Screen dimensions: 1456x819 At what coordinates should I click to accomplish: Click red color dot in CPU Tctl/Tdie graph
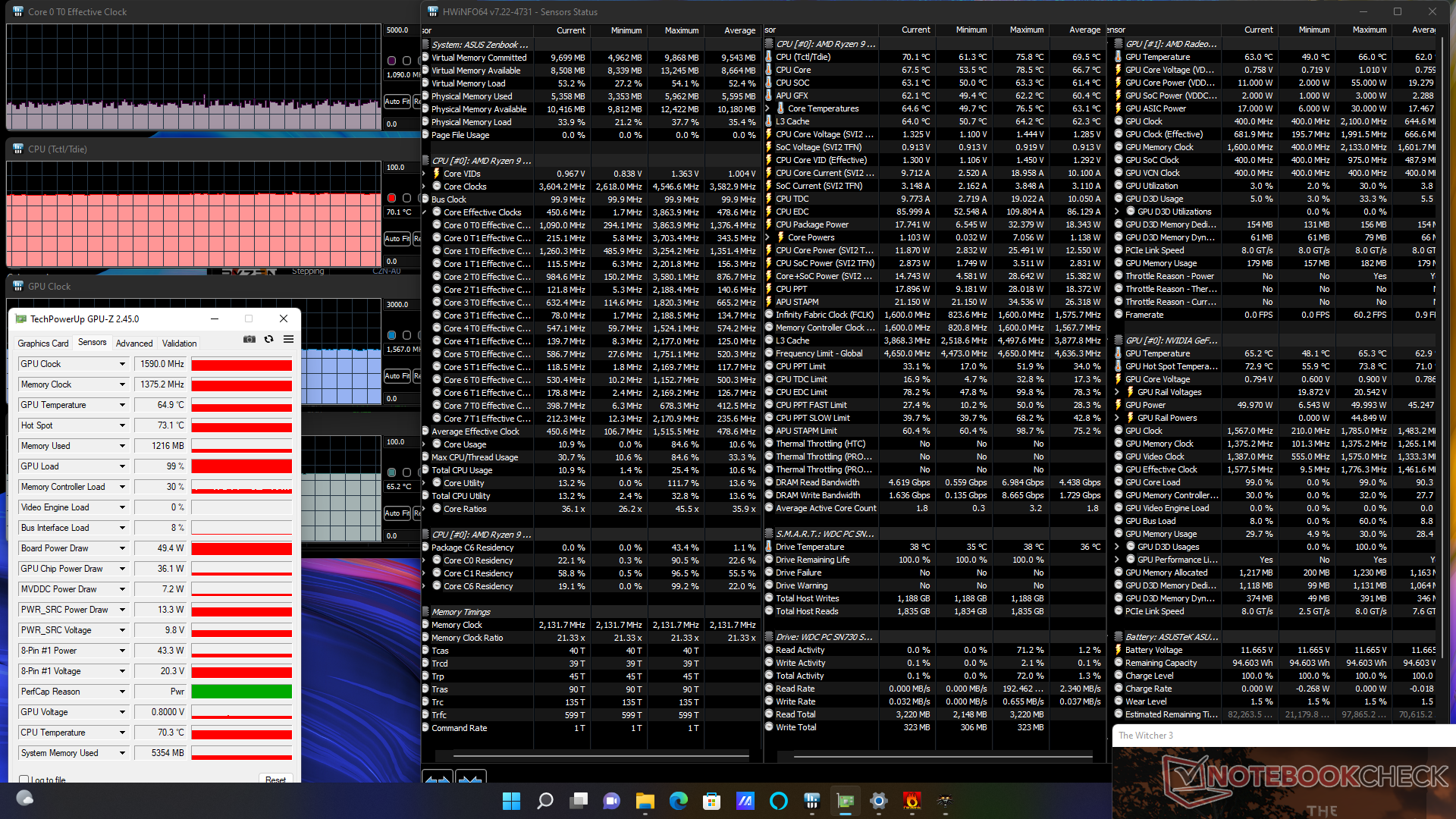pos(391,198)
